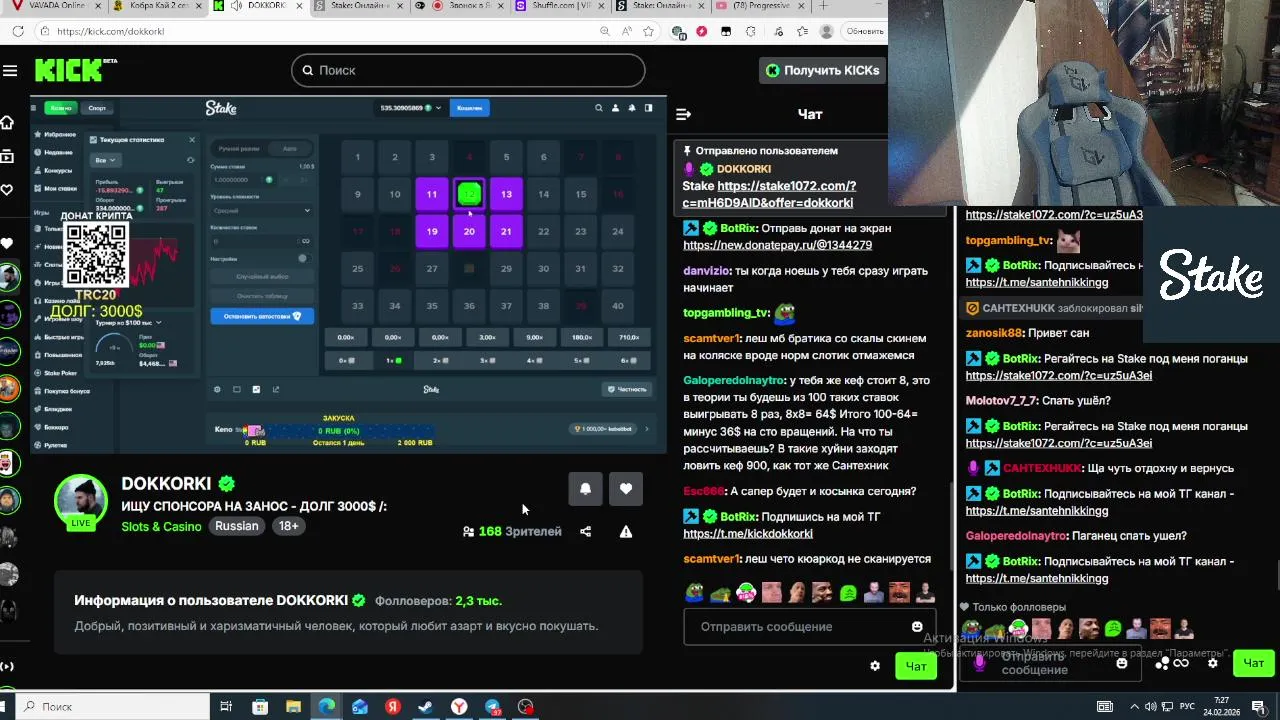Viewport: 1280px width, 720px height.
Task: Open the stake1072.com pinned link
Action: coord(769,194)
